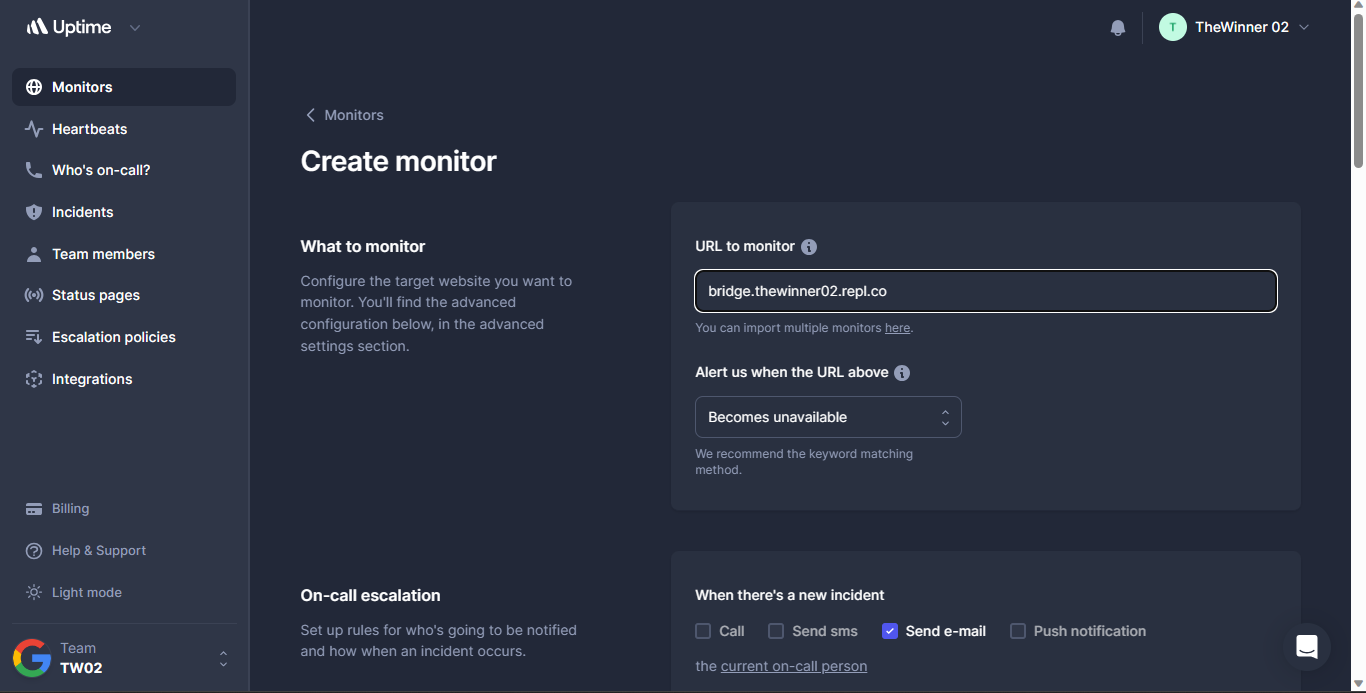Image resolution: width=1366 pixels, height=693 pixels.
Task: Focus the URL to monitor field
Action: (x=985, y=291)
